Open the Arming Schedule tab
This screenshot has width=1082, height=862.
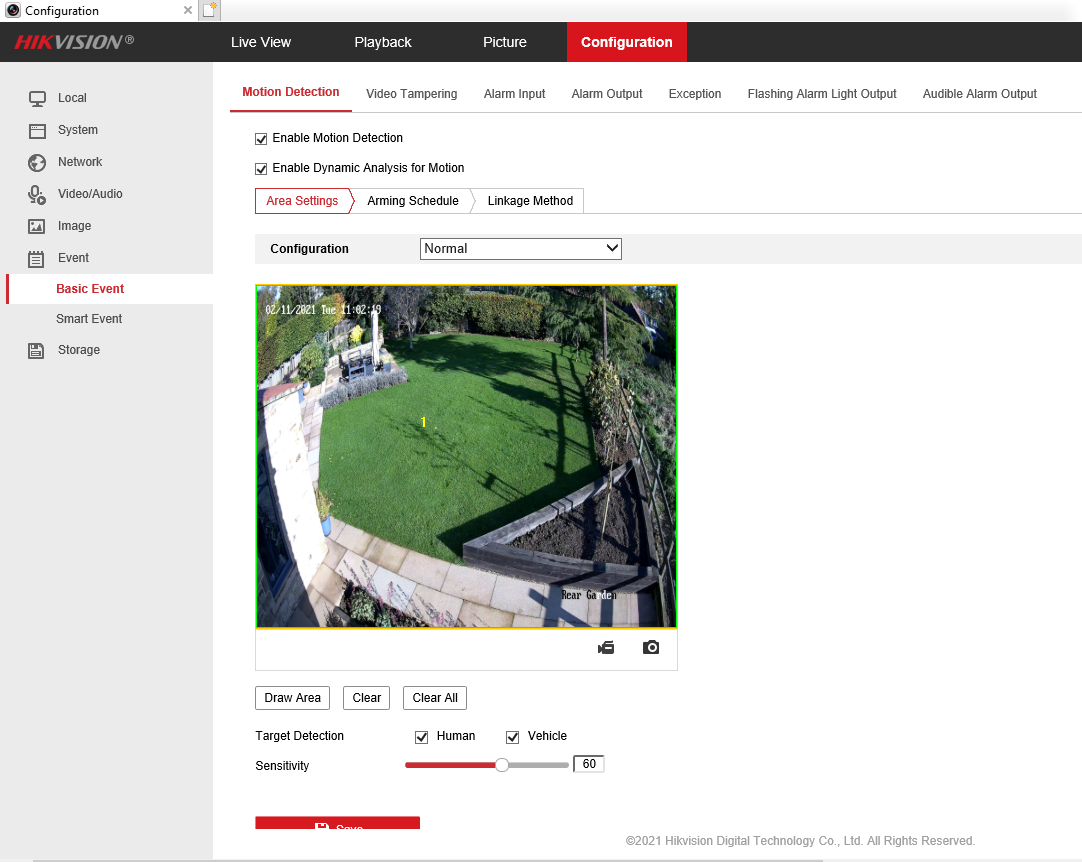coord(412,201)
